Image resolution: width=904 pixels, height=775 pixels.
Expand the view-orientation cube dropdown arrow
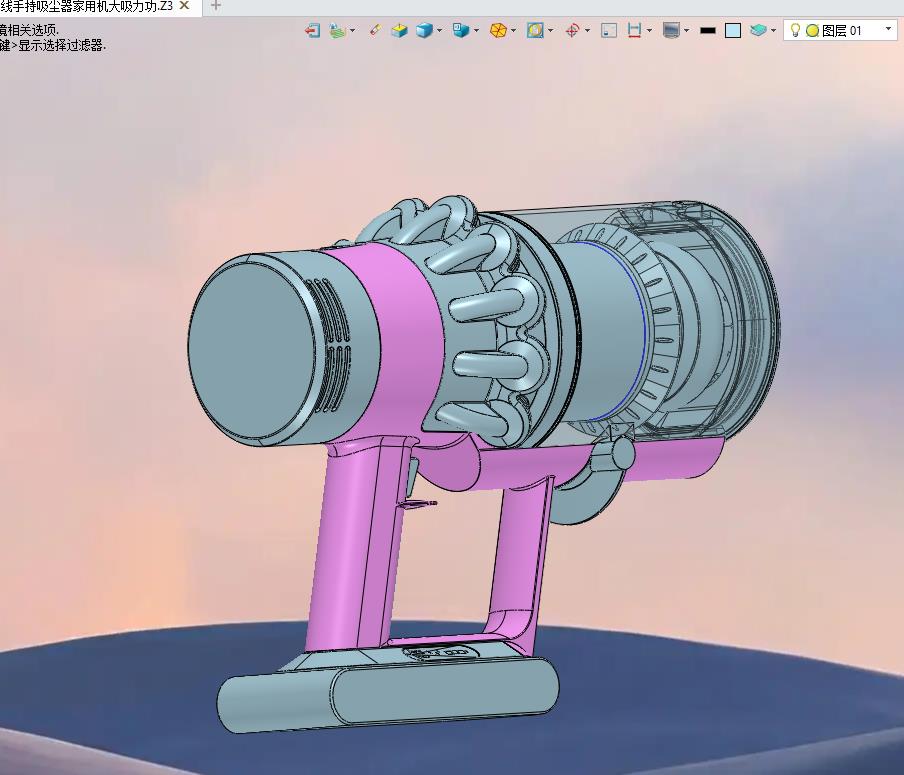476,31
